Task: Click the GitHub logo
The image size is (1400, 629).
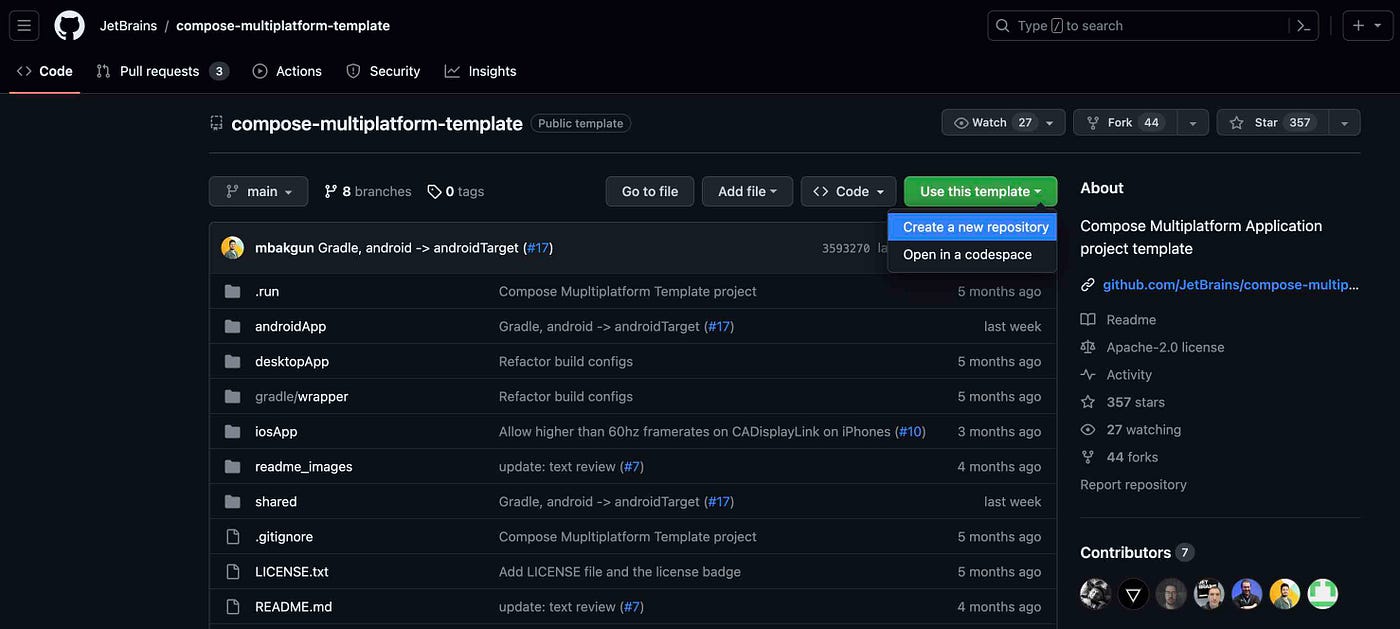Action: pos(69,25)
